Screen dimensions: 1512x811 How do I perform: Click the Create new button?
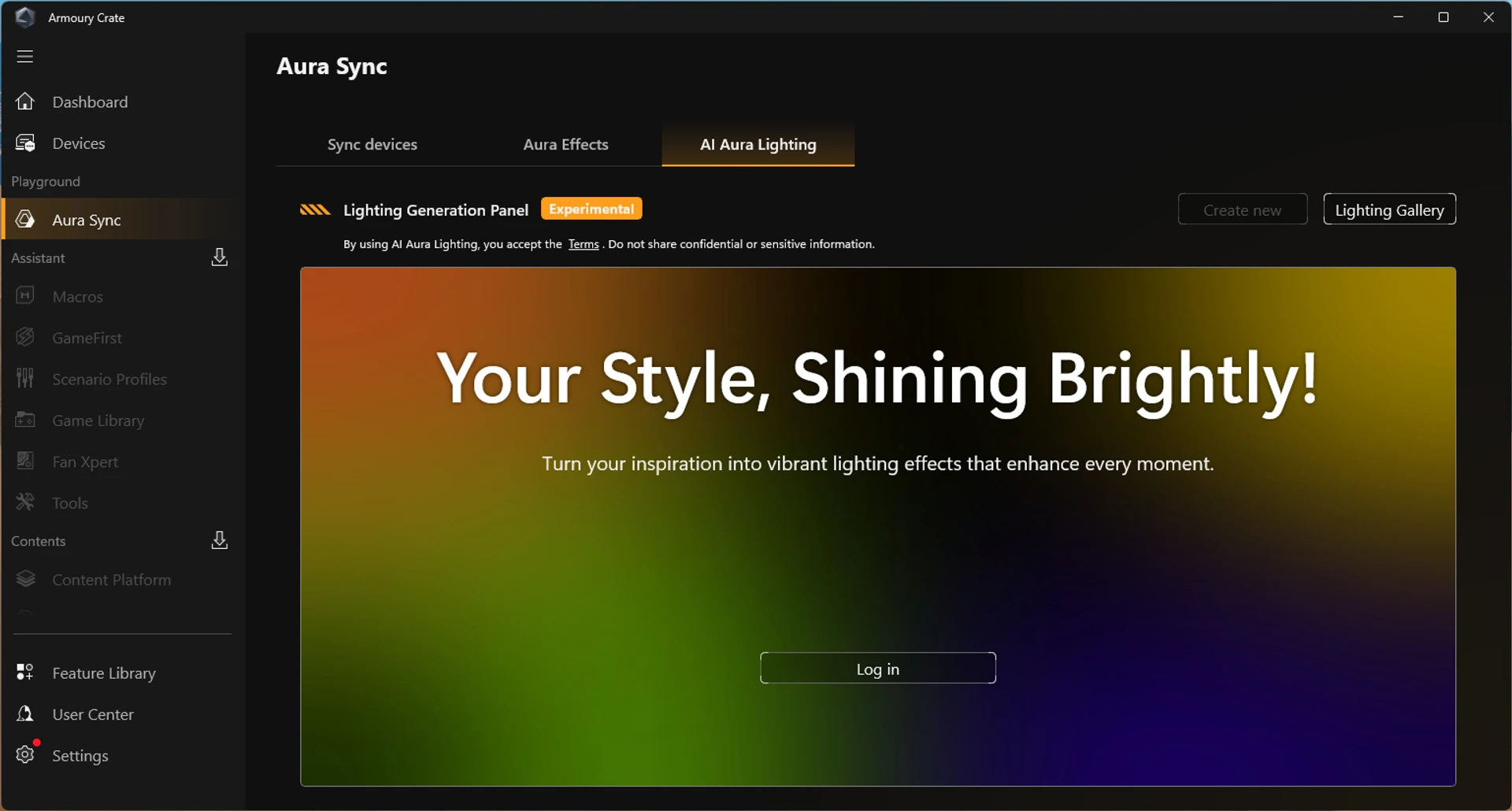[1243, 209]
